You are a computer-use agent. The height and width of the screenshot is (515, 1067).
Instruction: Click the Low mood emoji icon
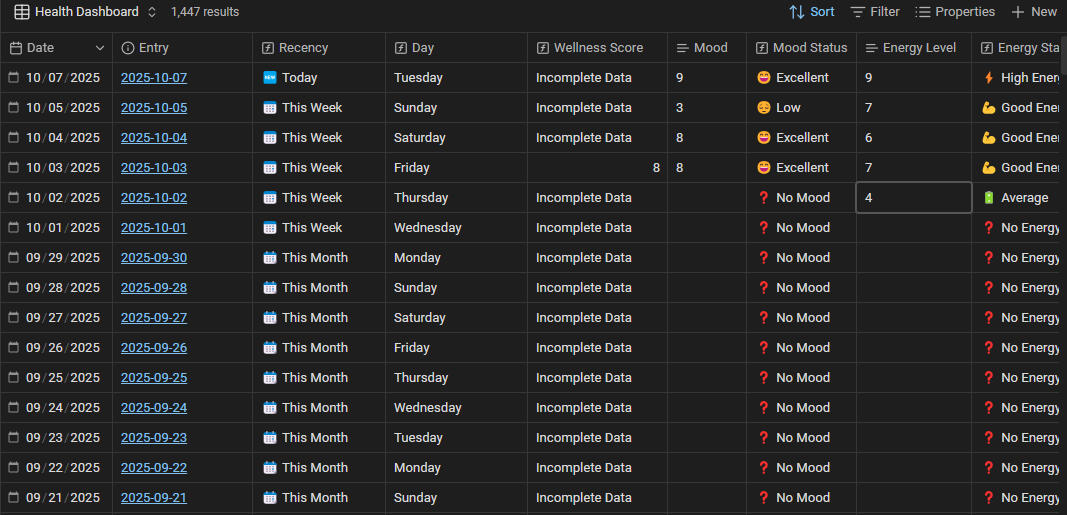(x=763, y=108)
